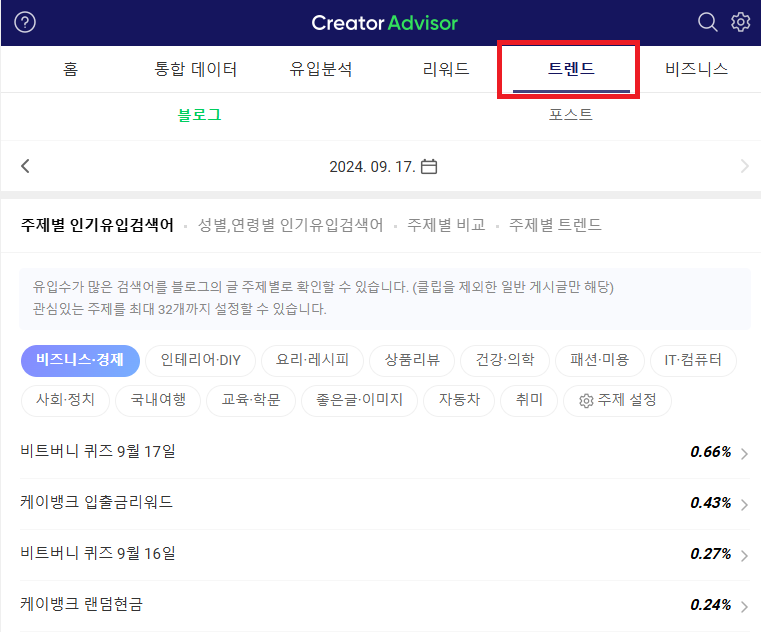Expand 케이뱅크 랜덤현금 row chevron
Screen dimensions: 761x632
(x=744, y=606)
